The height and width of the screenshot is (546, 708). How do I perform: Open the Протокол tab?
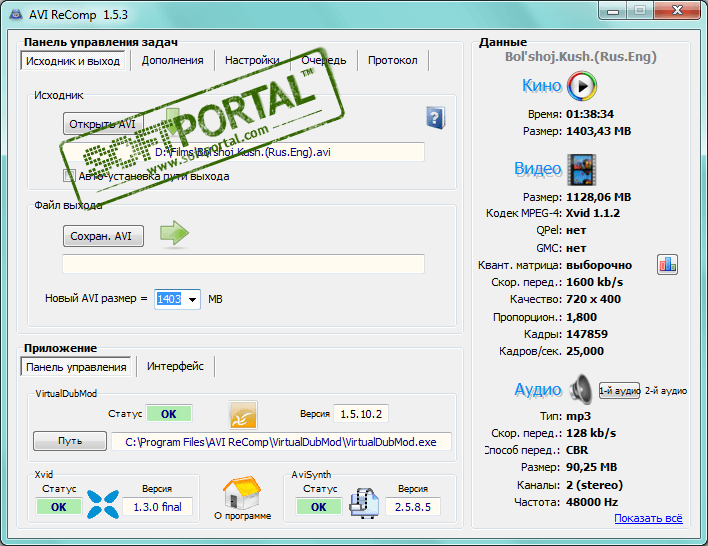click(x=392, y=60)
